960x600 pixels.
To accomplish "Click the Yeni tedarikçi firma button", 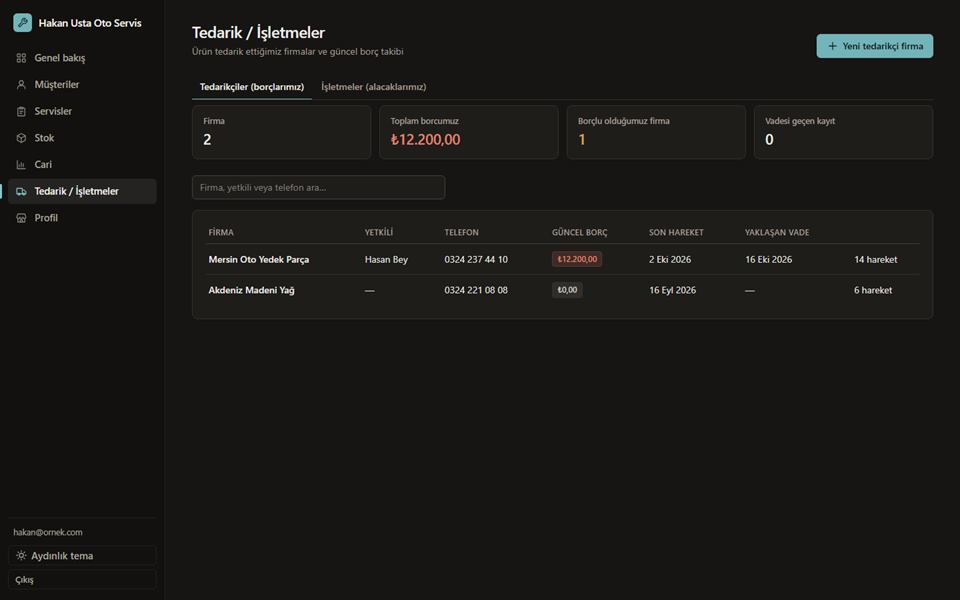I will 874,46.
